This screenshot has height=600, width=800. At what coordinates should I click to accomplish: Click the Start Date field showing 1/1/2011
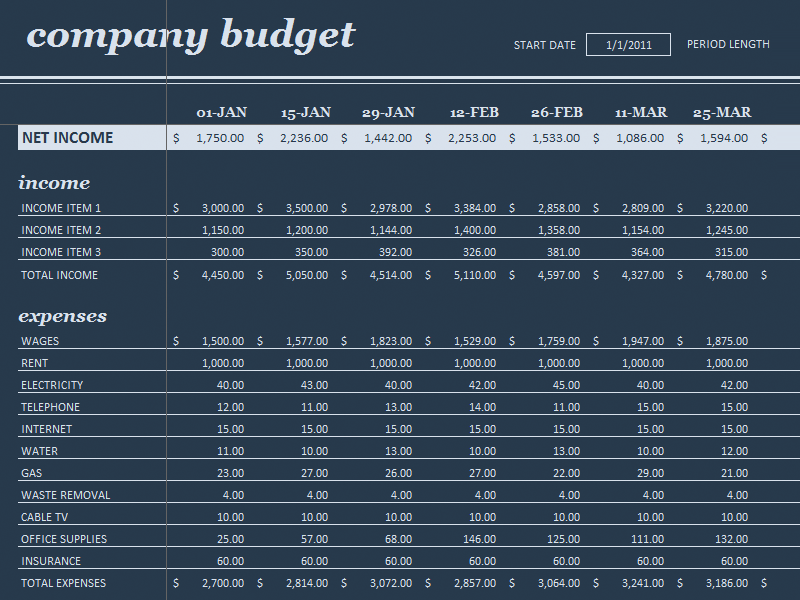point(628,45)
